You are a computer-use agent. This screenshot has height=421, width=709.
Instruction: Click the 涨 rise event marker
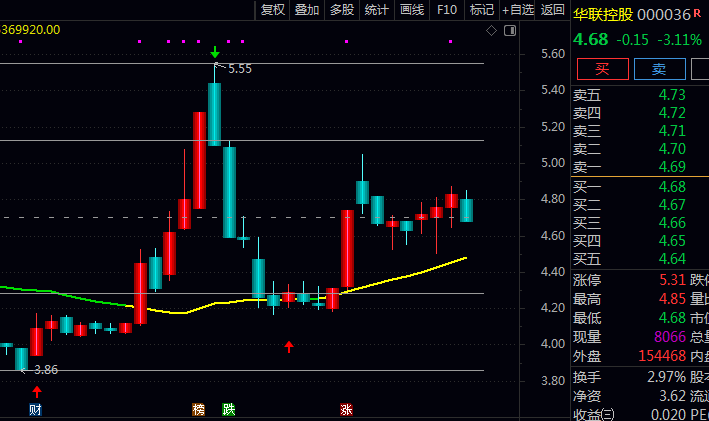click(x=346, y=410)
